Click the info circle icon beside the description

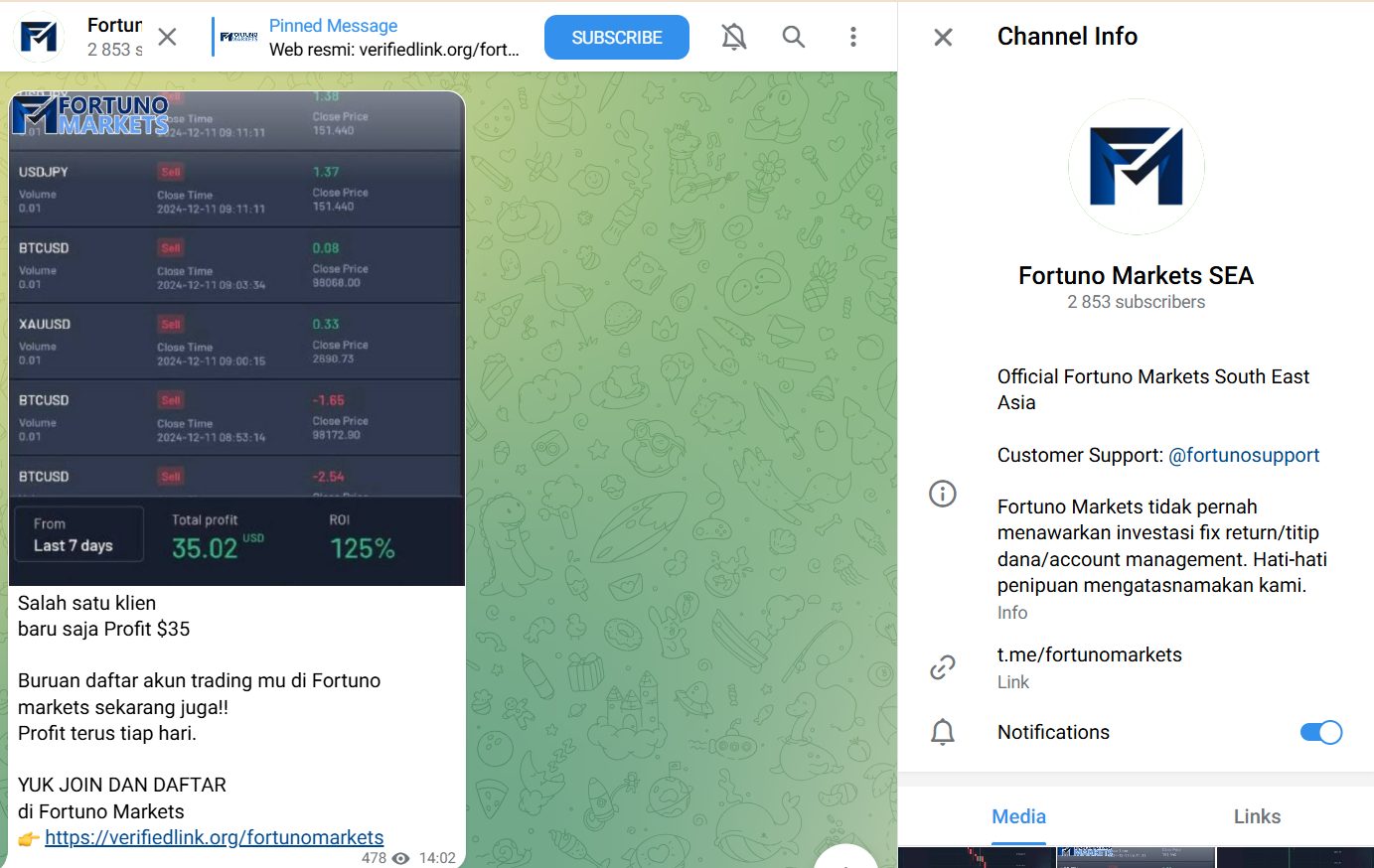(x=943, y=494)
